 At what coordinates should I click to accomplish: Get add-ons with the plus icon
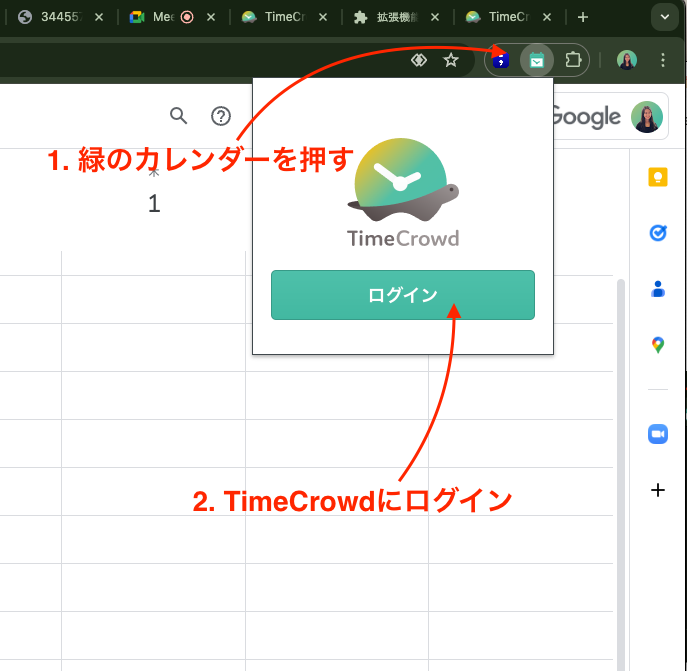coord(658,490)
